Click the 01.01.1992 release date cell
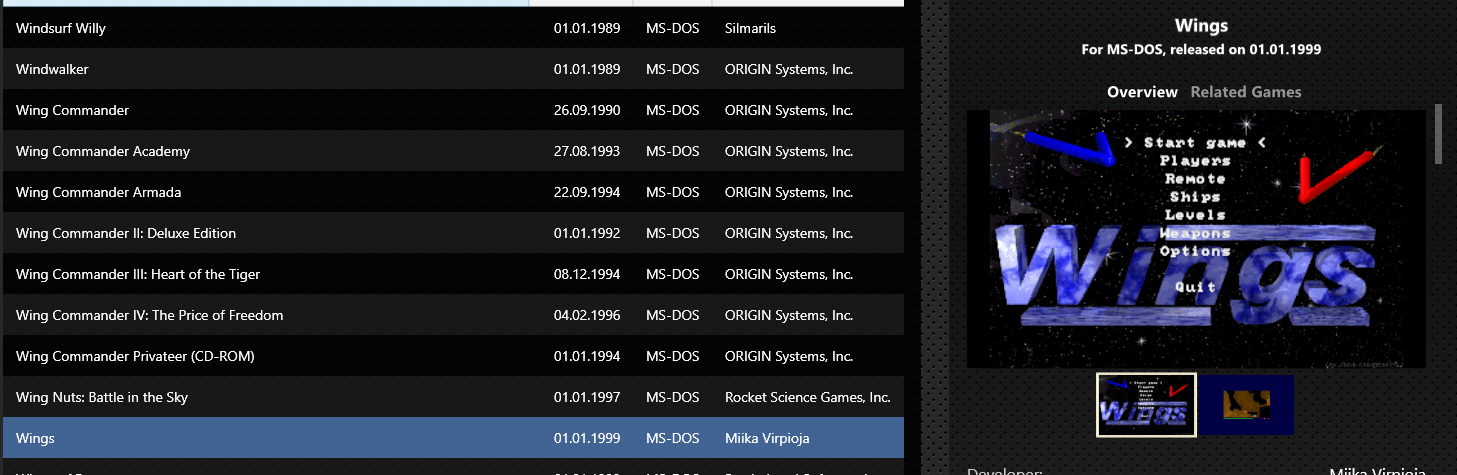Image resolution: width=1457 pixels, height=475 pixels. tap(587, 233)
